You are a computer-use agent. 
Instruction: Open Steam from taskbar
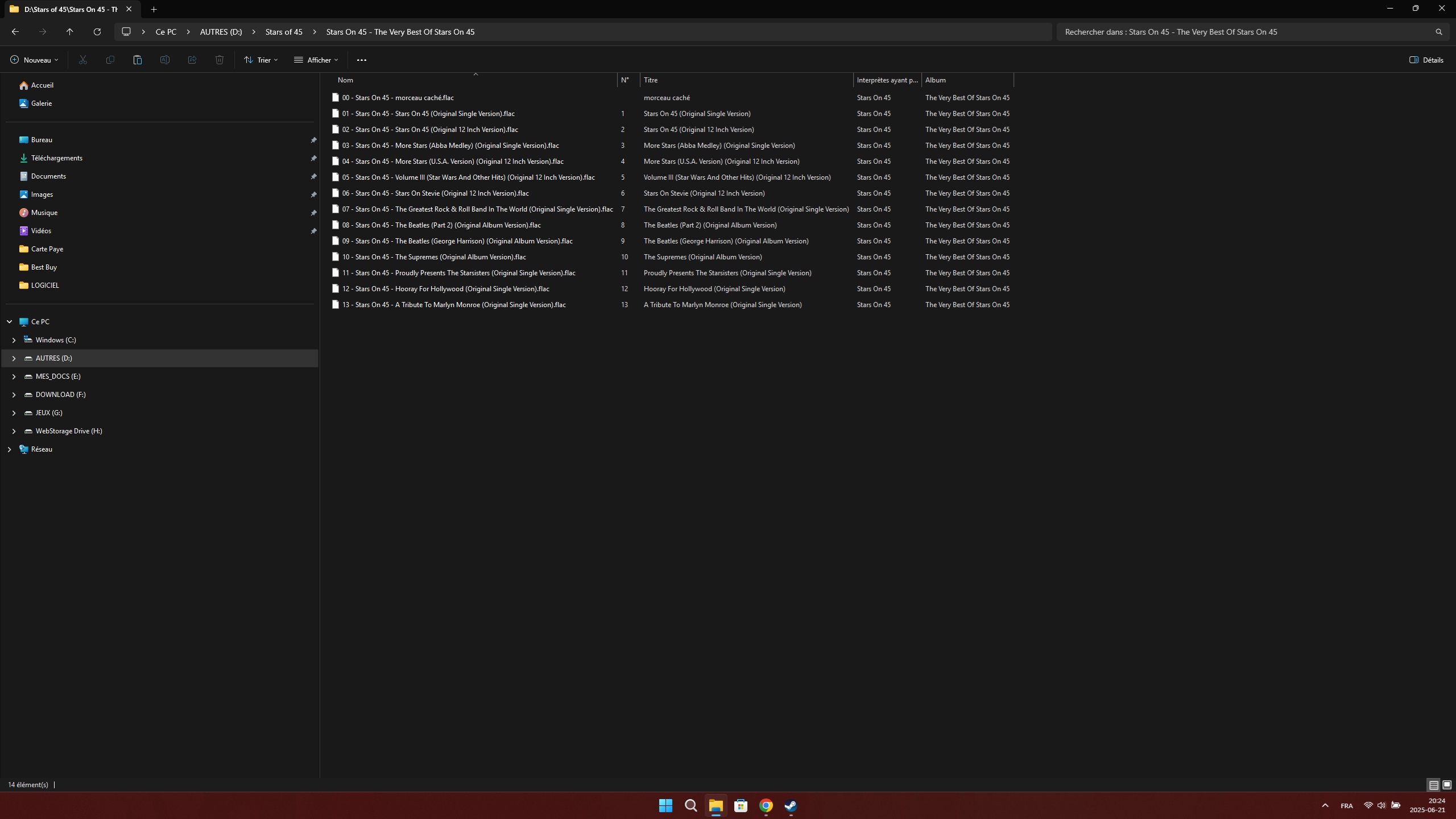pyautogui.click(x=791, y=805)
